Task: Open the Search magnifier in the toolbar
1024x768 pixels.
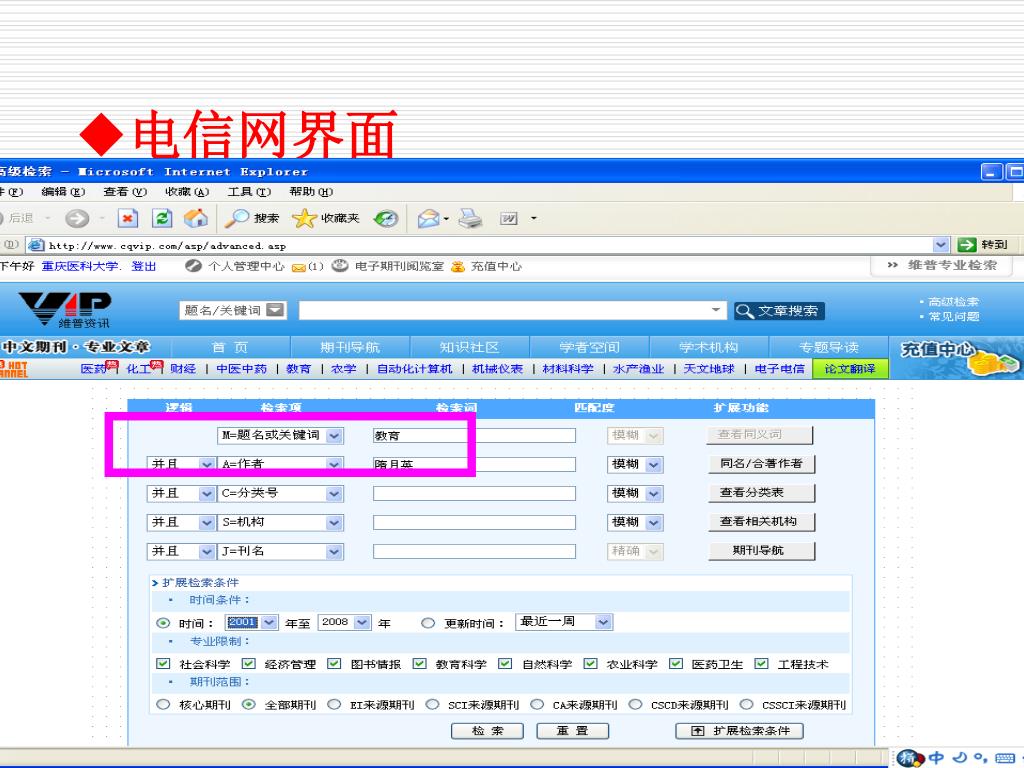Action: pyautogui.click(x=236, y=218)
